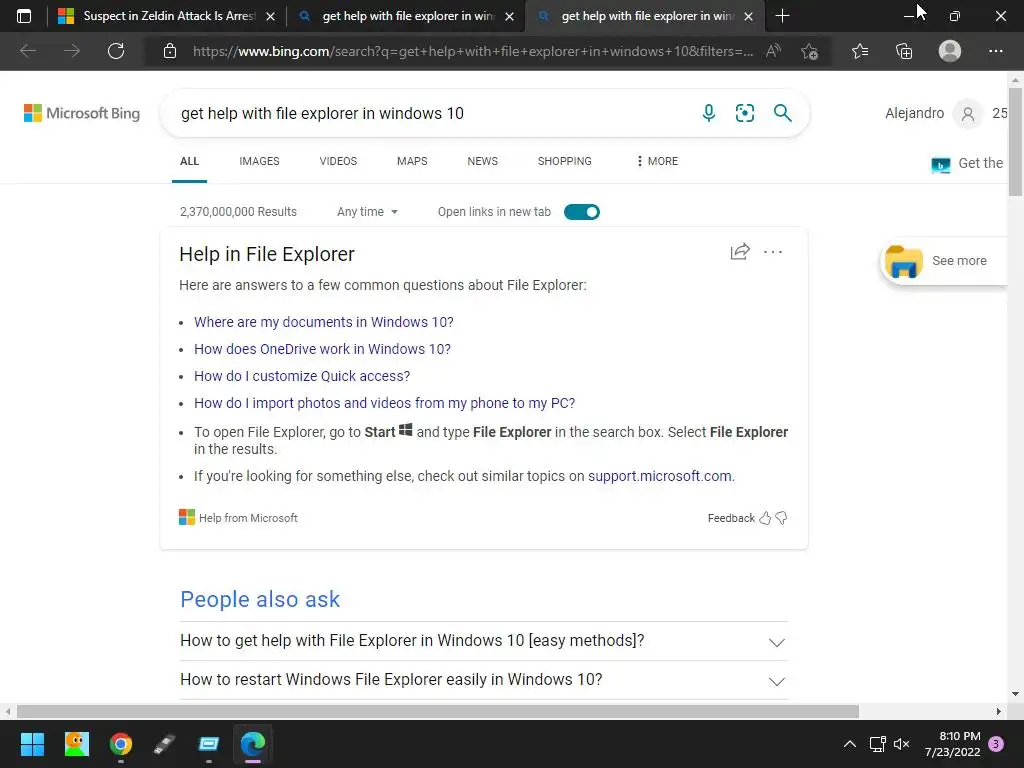This screenshot has height=768, width=1024.
Task: Select the MAPS search tab
Action: pyautogui.click(x=412, y=161)
